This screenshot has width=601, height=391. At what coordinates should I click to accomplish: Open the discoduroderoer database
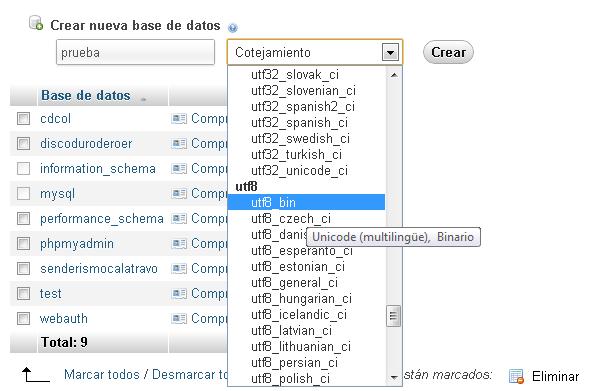[86, 143]
